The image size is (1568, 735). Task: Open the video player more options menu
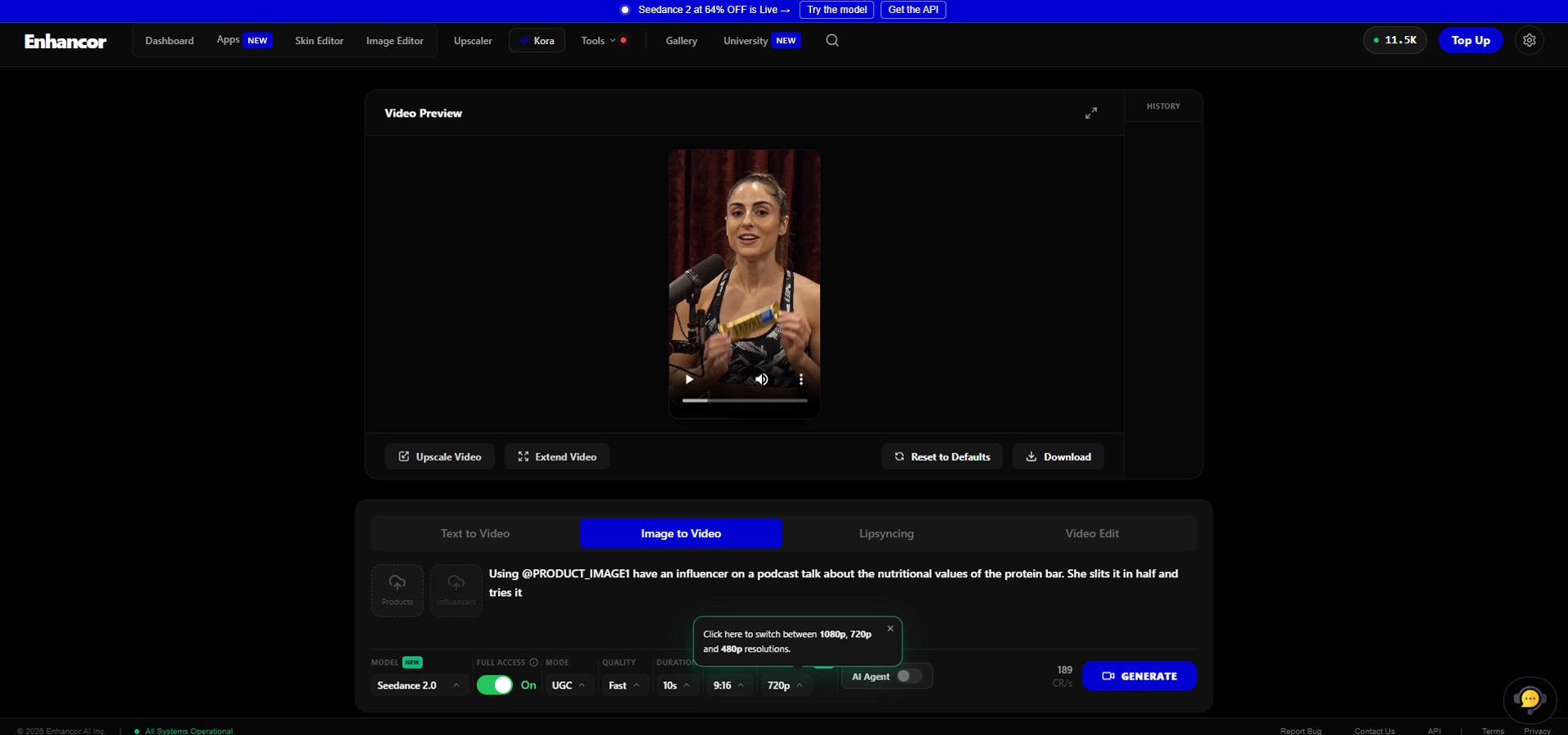(801, 379)
